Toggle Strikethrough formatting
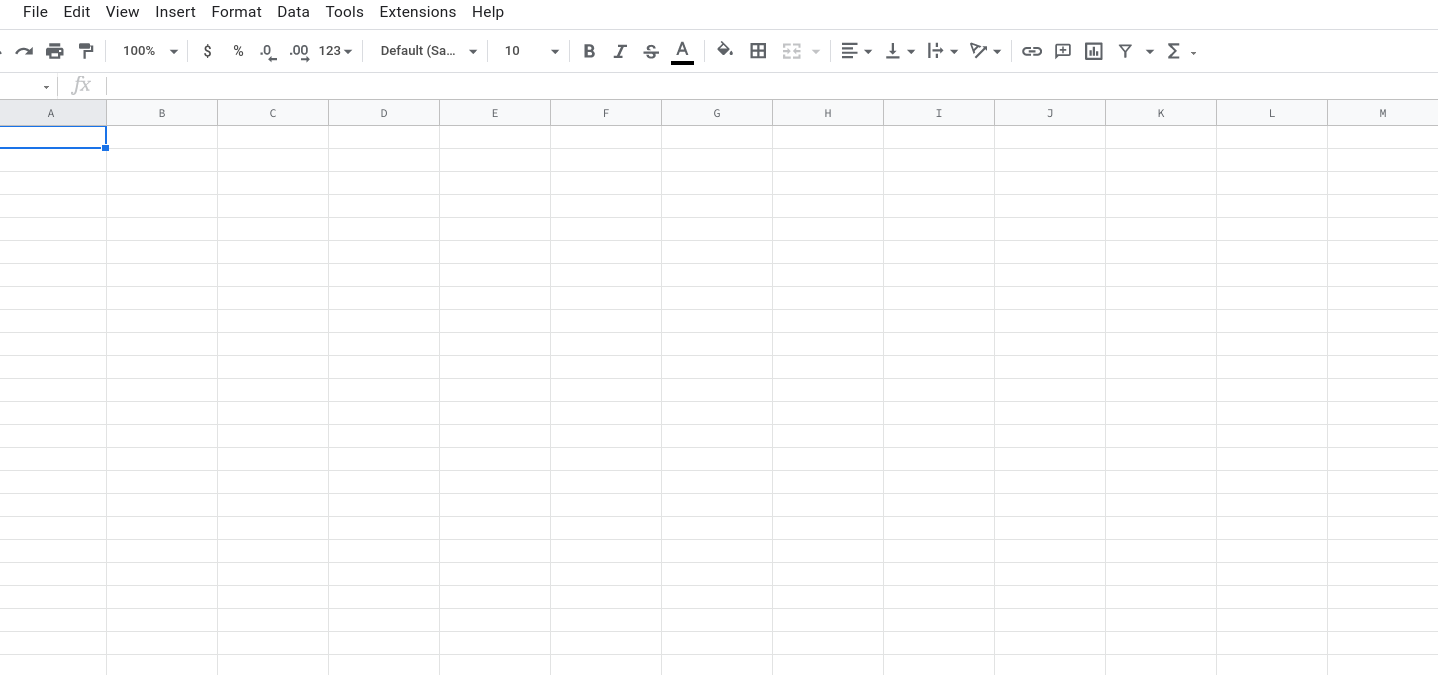 point(651,51)
